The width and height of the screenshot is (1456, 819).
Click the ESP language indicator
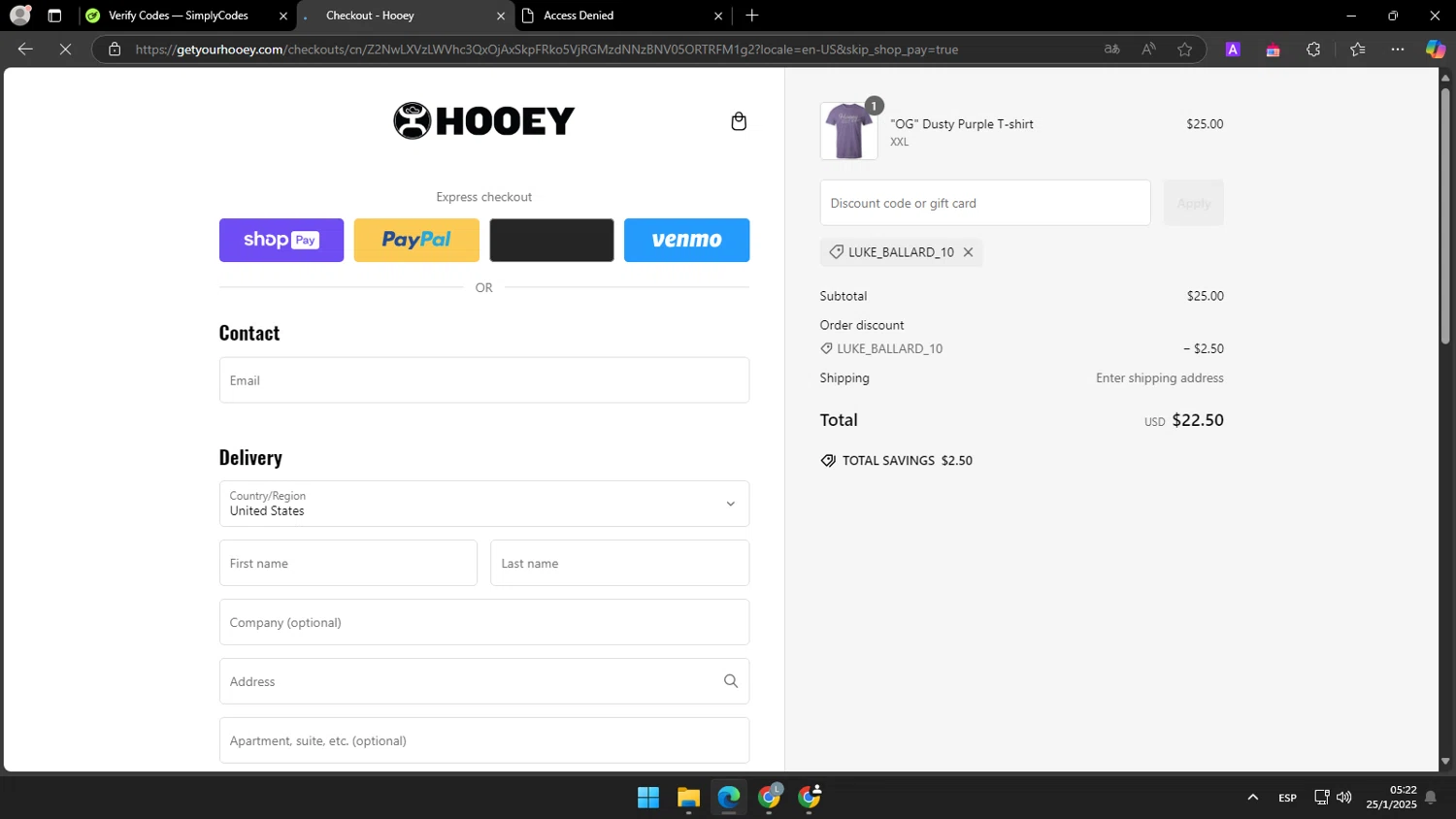1287,798
